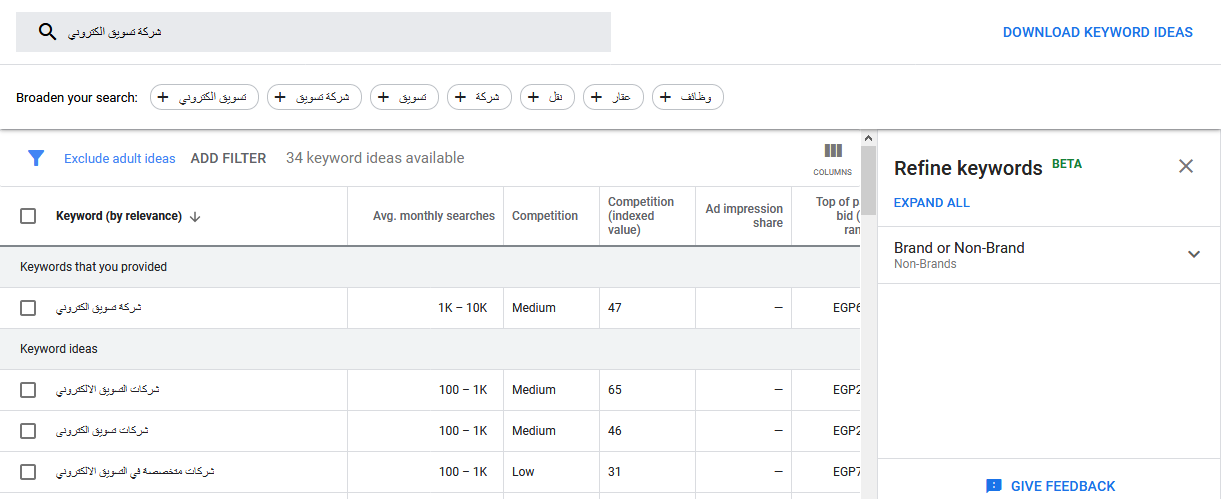Tick the Low competition keyword checkbox
1221x499 pixels.
[x=28, y=472]
